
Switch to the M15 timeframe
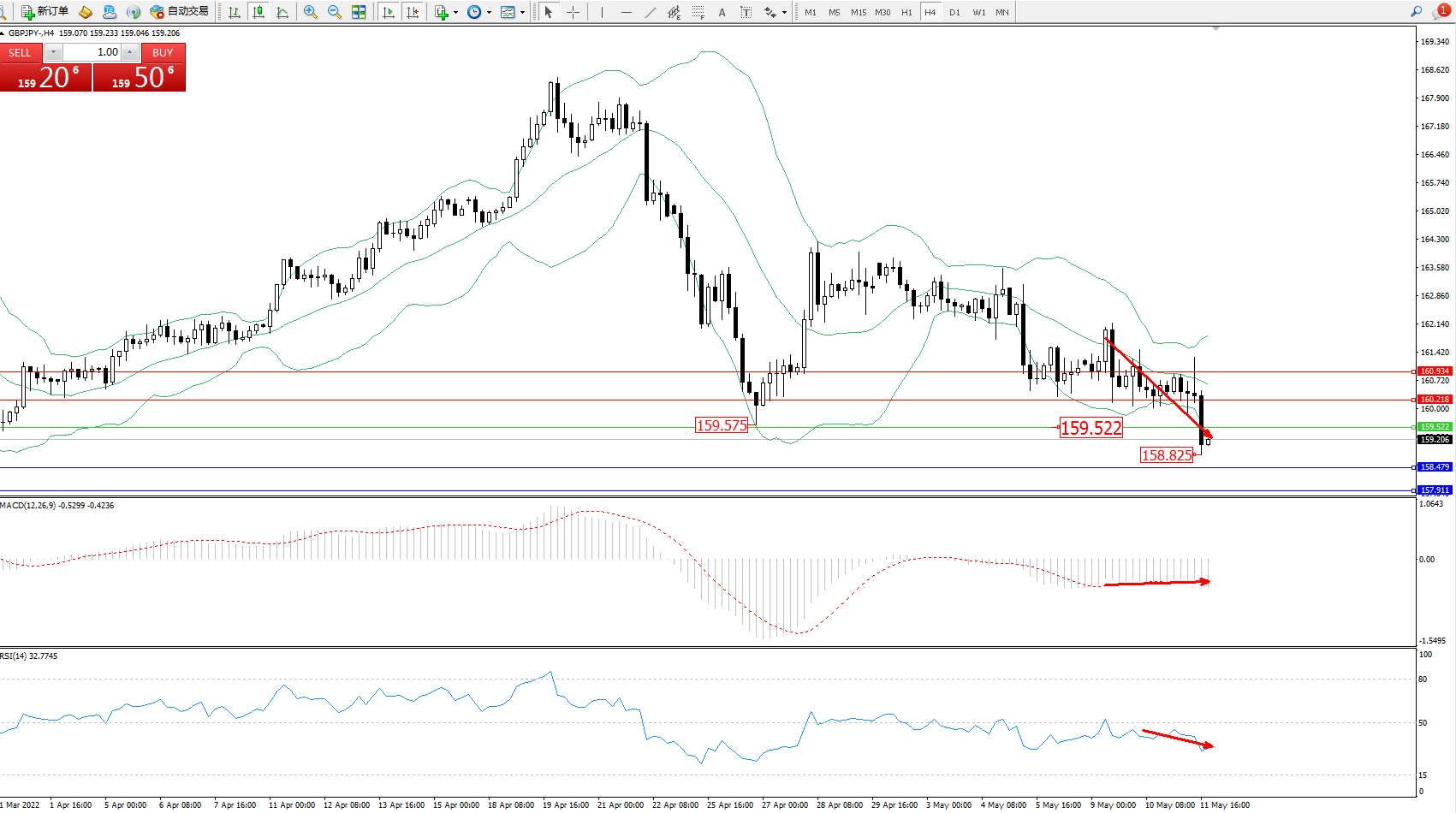[858, 12]
